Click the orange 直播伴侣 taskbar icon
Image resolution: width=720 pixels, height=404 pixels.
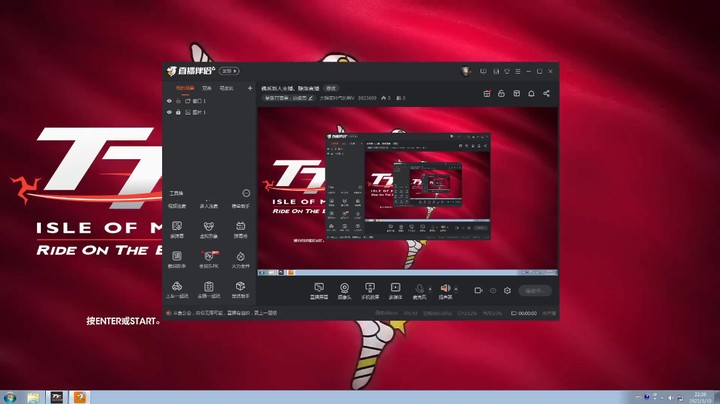pos(80,398)
